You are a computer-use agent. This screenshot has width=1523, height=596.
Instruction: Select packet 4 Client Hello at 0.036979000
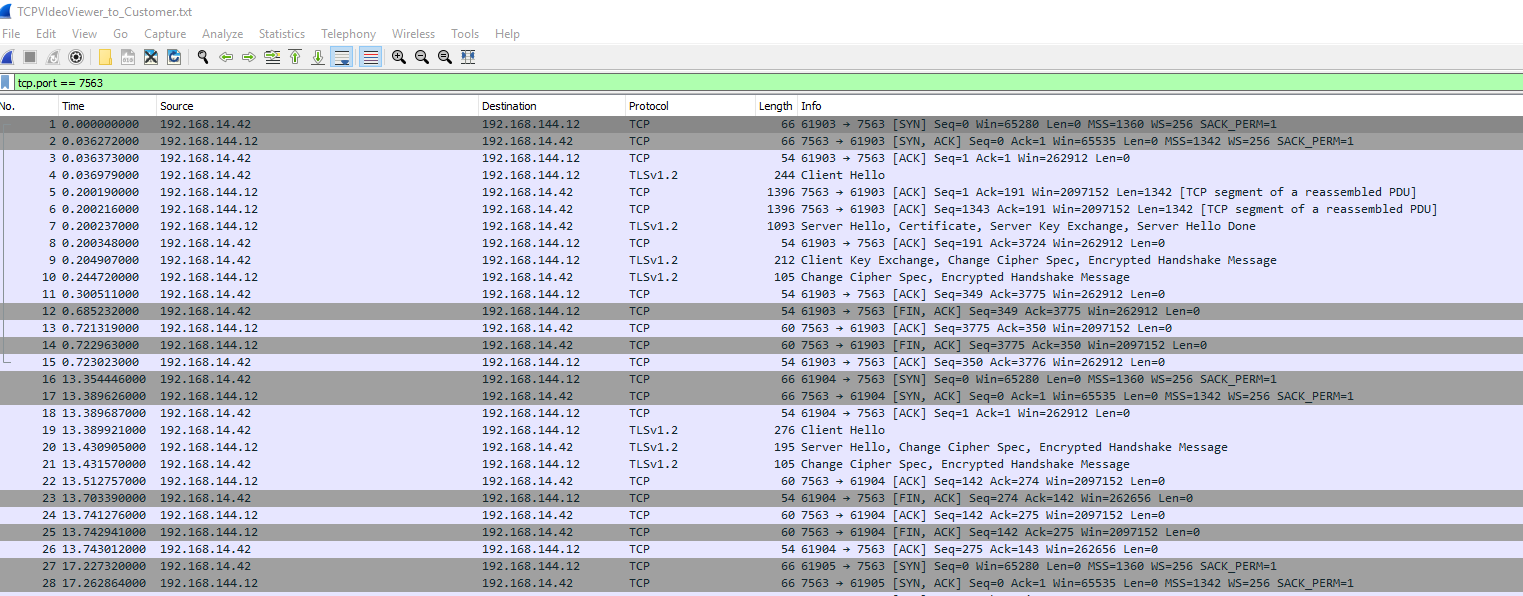[x=761, y=175]
